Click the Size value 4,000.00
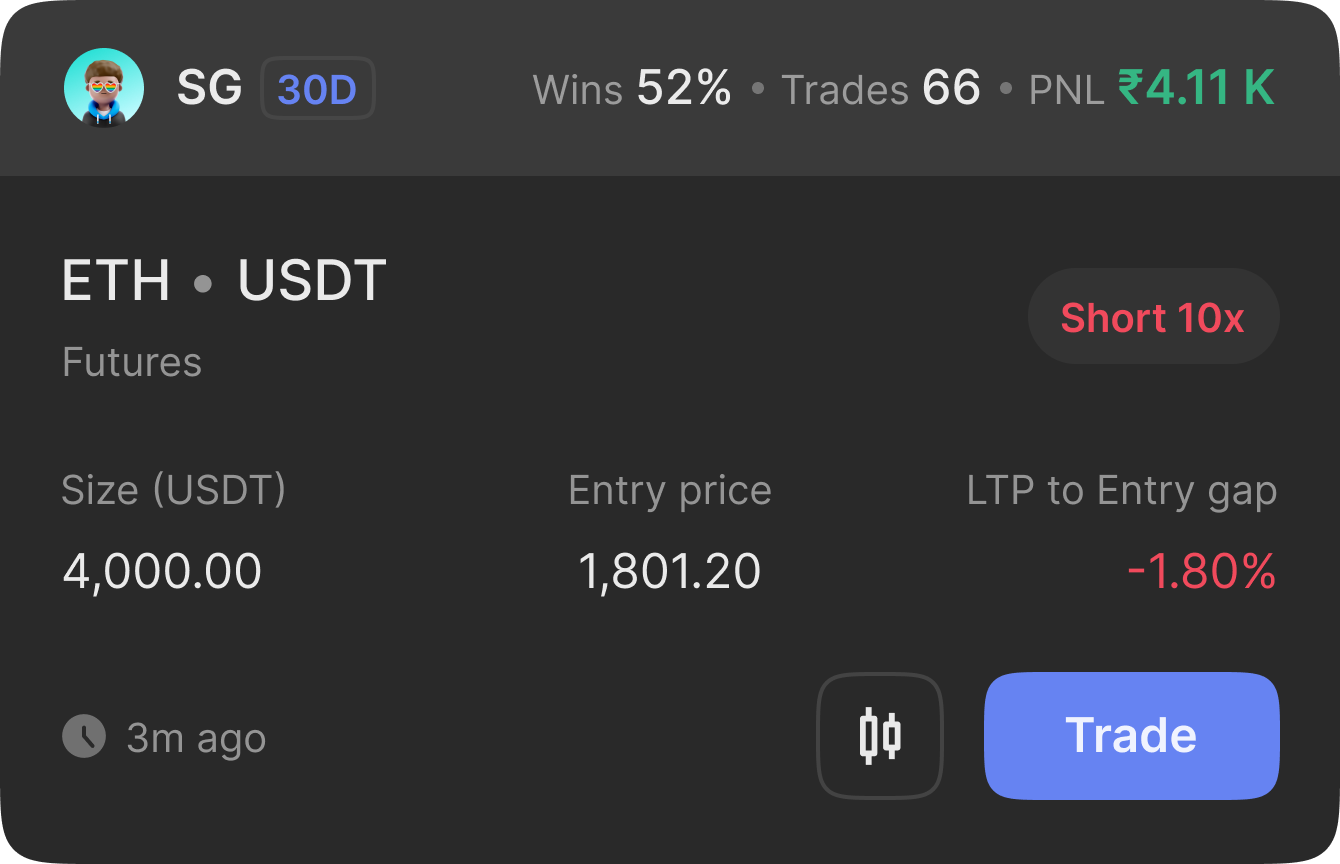 coord(162,571)
